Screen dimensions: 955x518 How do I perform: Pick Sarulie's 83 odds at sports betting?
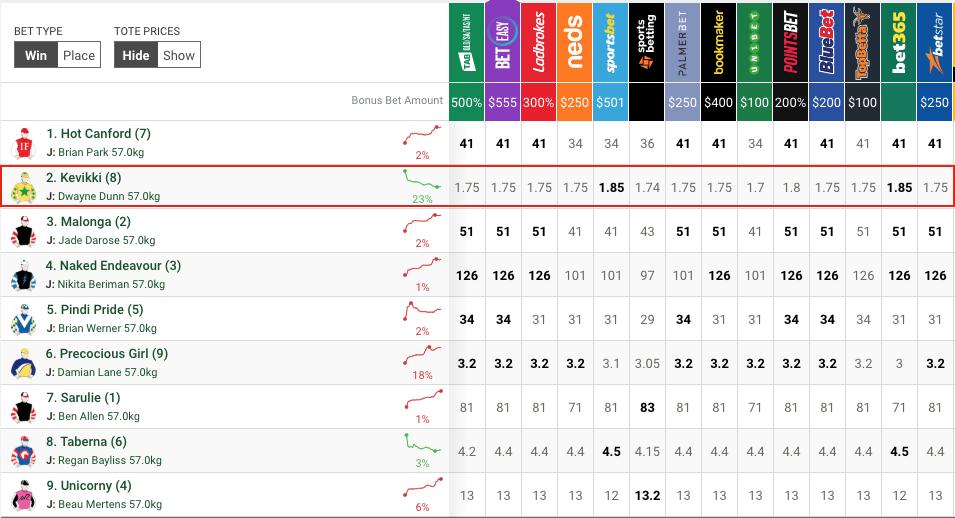pos(647,407)
